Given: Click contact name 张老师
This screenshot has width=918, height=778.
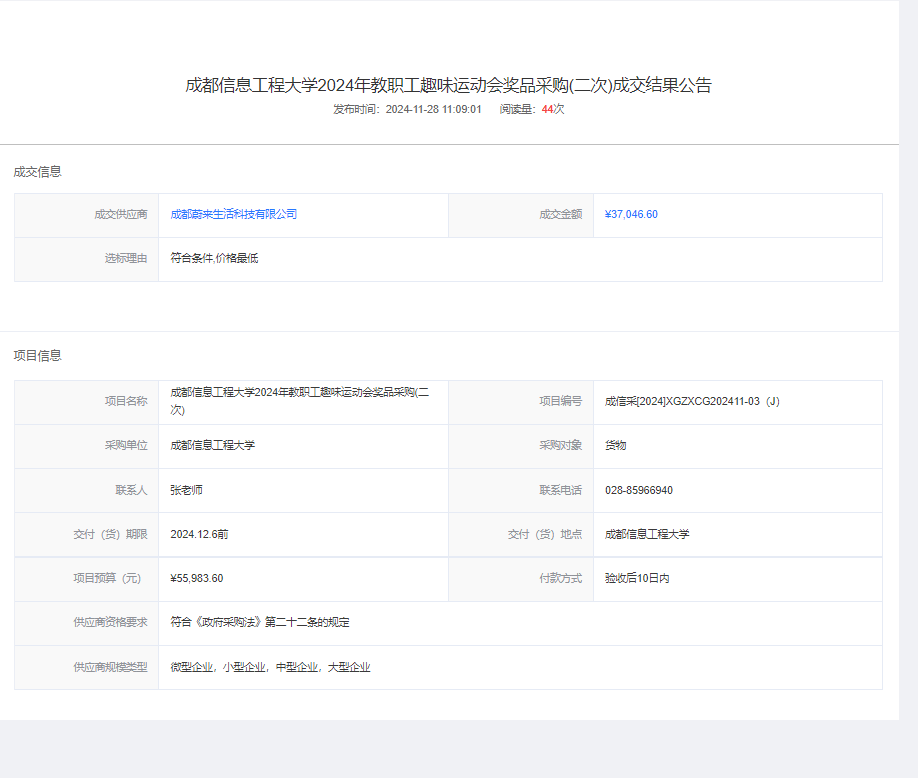Looking at the screenshot, I should pyautogui.click(x=186, y=490).
